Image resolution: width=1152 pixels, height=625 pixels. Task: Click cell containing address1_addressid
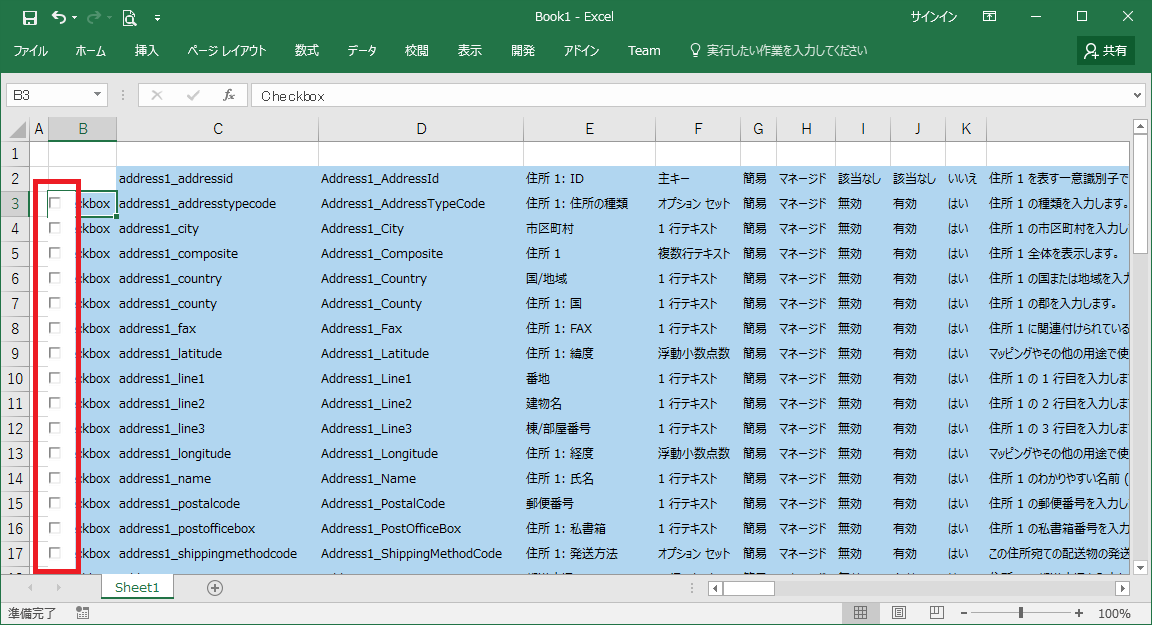pos(217,178)
